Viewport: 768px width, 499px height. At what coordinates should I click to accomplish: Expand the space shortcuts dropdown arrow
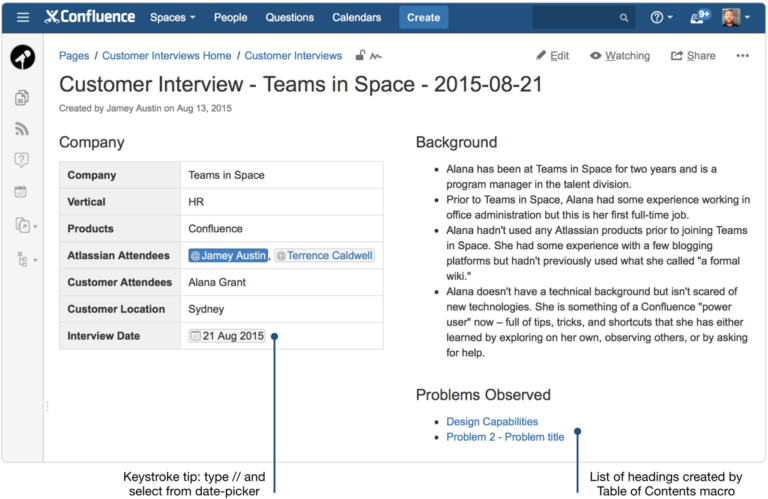pyautogui.click(x=35, y=227)
